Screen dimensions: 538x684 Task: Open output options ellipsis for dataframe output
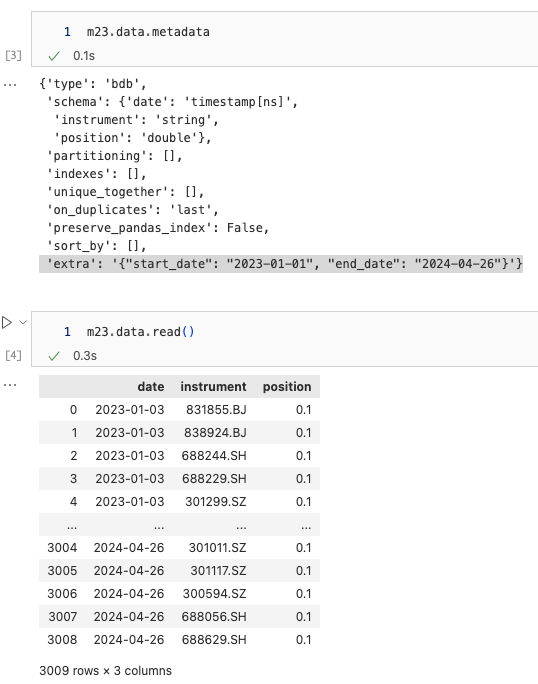click(10, 385)
